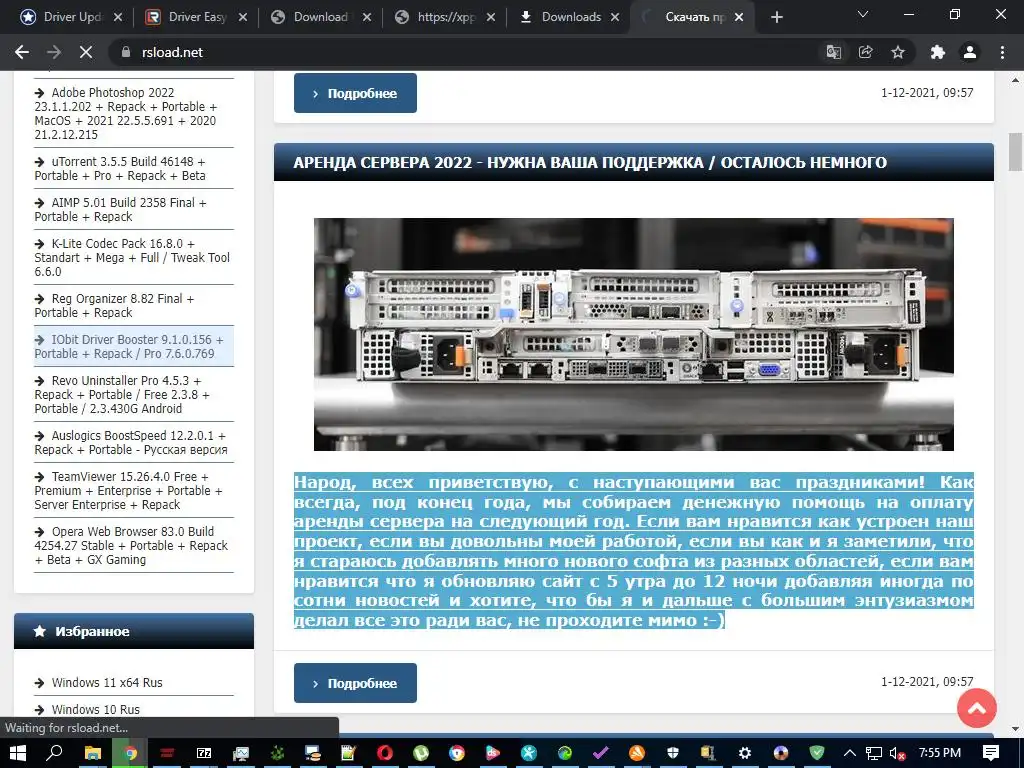Open uTorrent from the taskbar
The image size is (1024, 768).
pos(421,753)
